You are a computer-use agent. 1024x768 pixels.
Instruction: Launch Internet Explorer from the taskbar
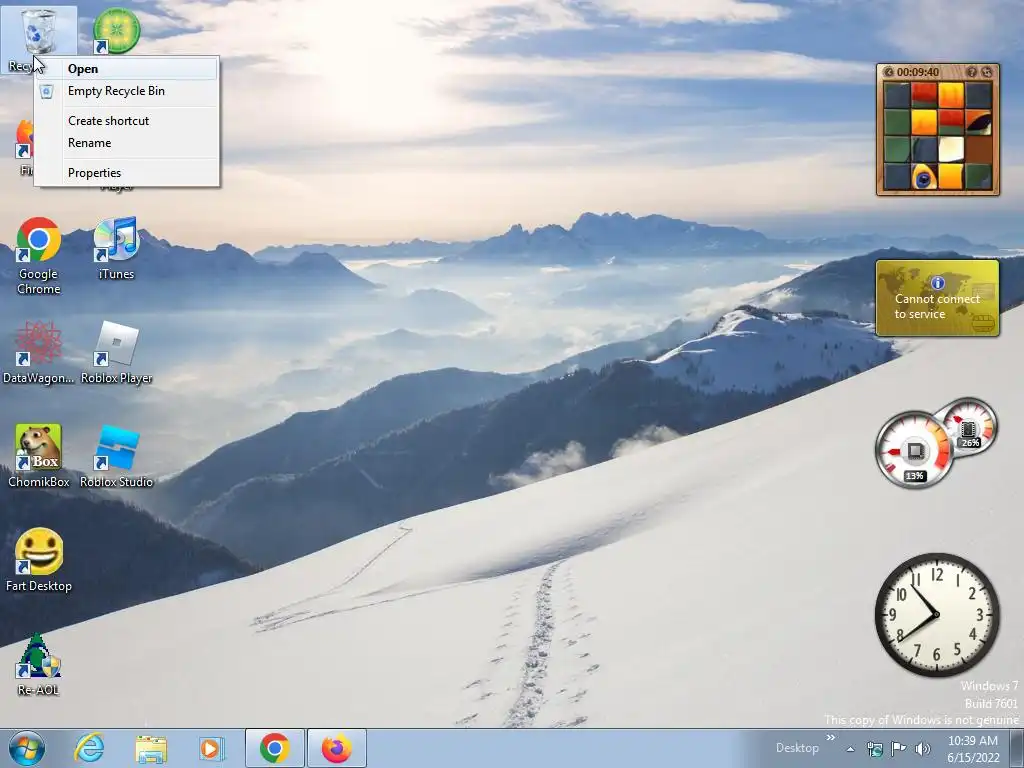tap(89, 748)
